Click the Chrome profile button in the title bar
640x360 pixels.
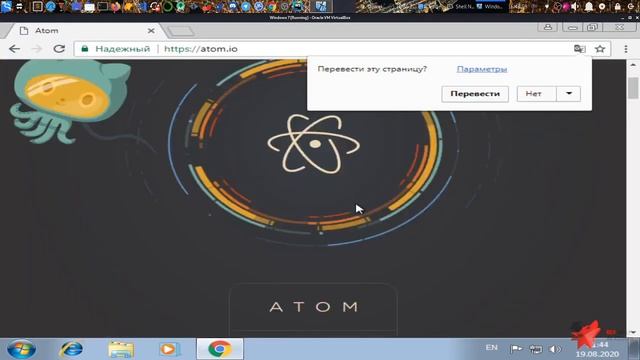[548, 27]
